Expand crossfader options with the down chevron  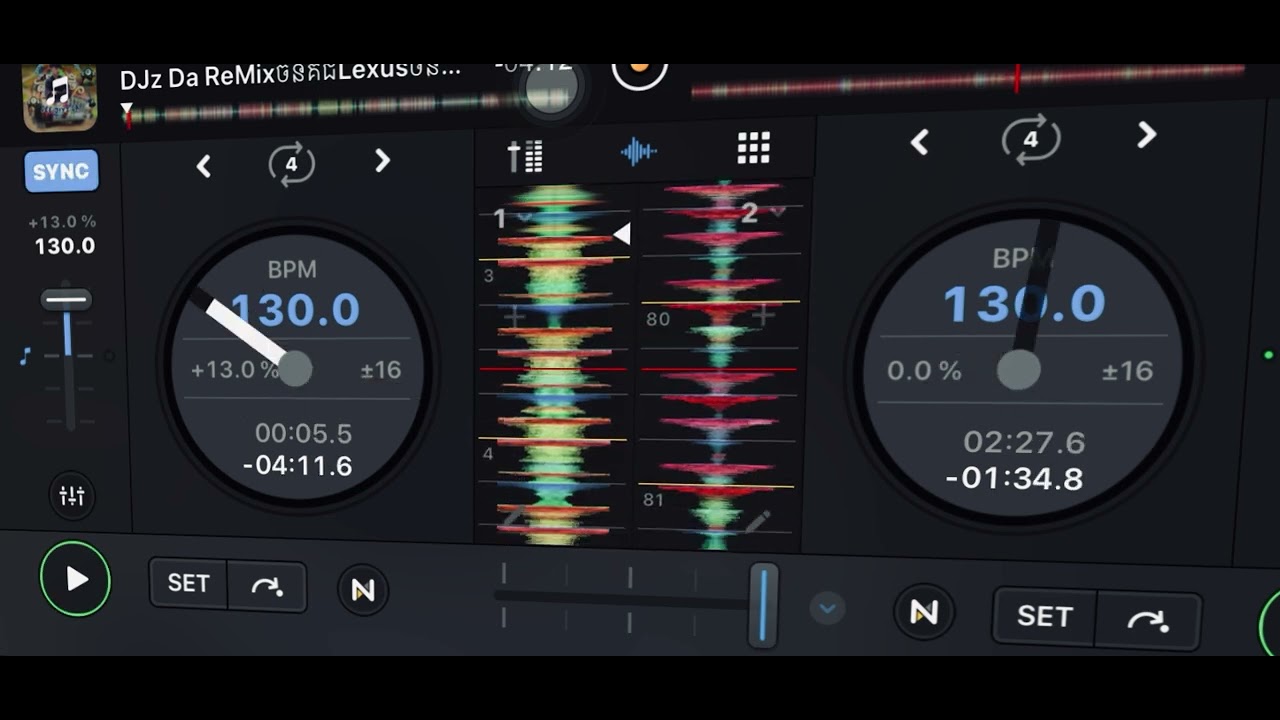coord(827,608)
